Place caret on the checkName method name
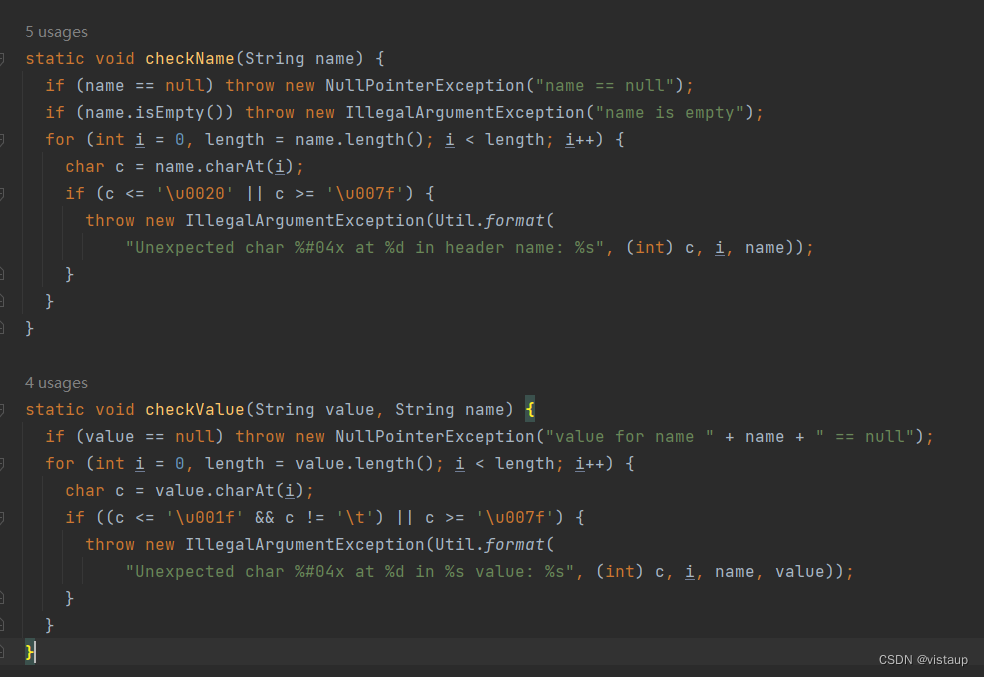The width and height of the screenshot is (984, 677). pos(190,58)
